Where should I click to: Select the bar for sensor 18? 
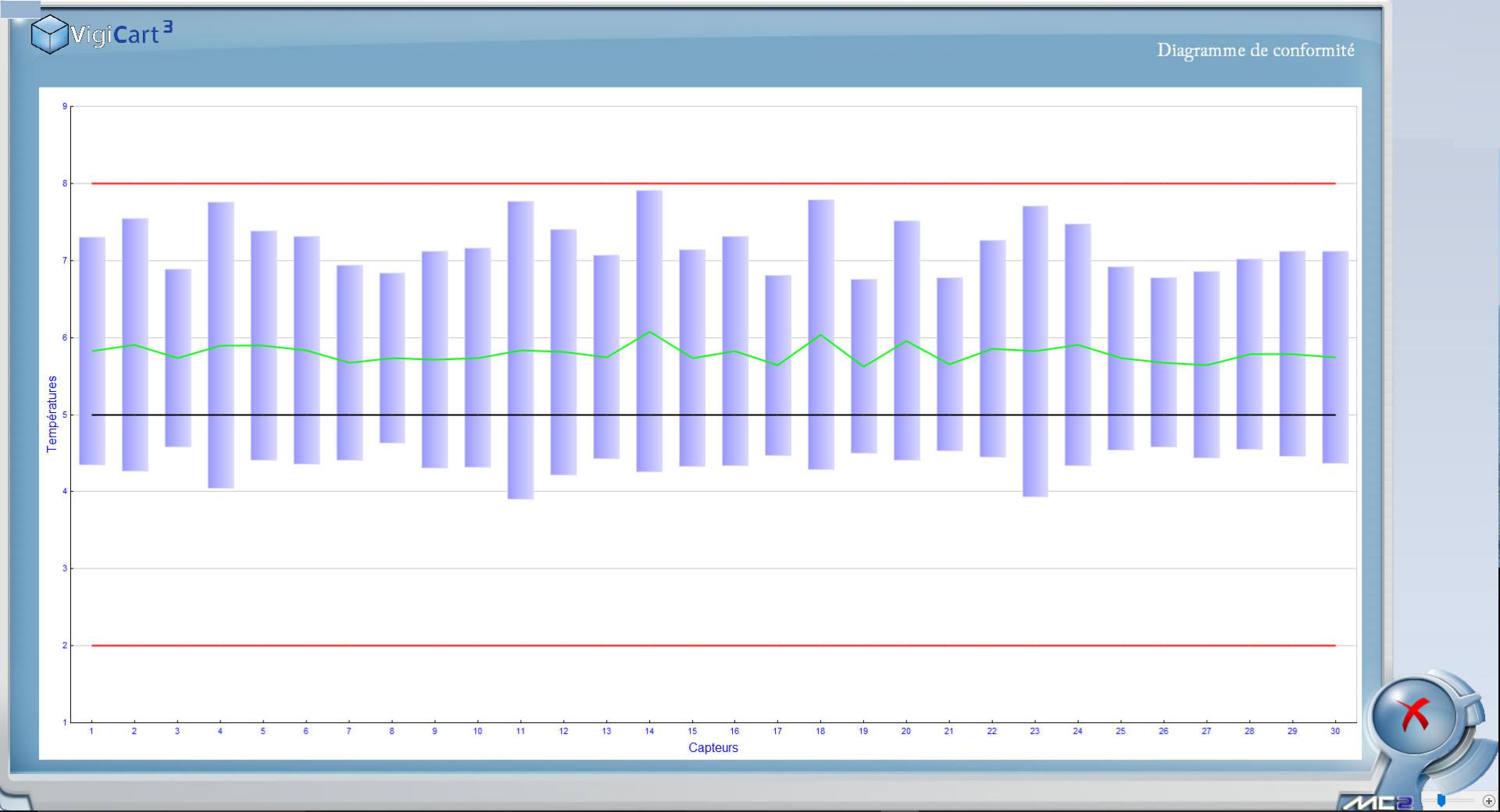(x=821, y=334)
